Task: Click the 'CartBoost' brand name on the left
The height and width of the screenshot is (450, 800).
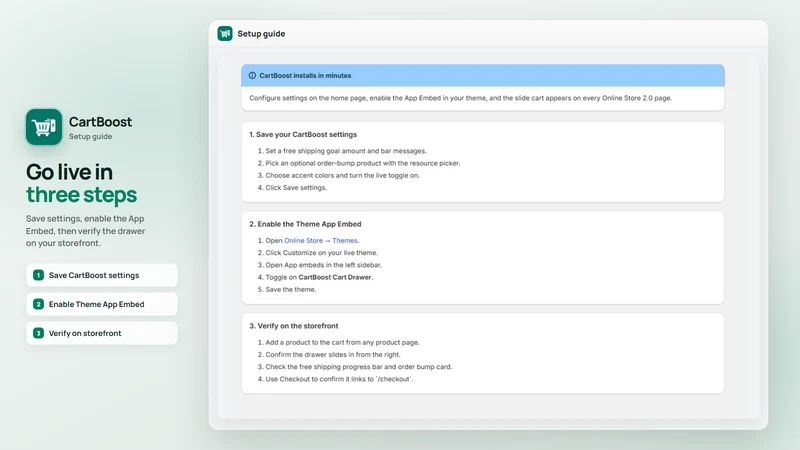Action: pyautogui.click(x=100, y=121)
